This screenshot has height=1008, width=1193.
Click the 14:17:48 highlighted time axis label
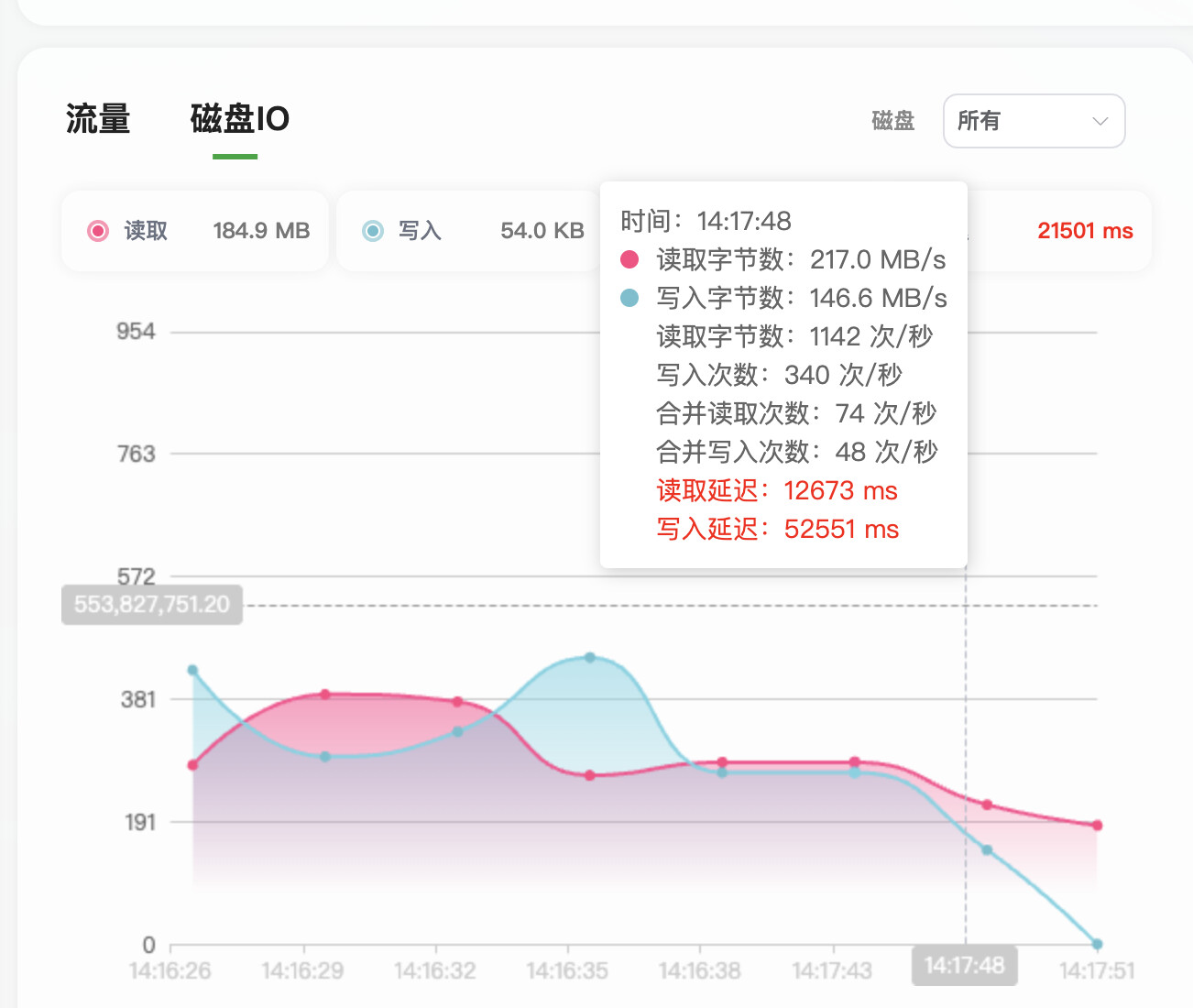click(x=965, y=966)
